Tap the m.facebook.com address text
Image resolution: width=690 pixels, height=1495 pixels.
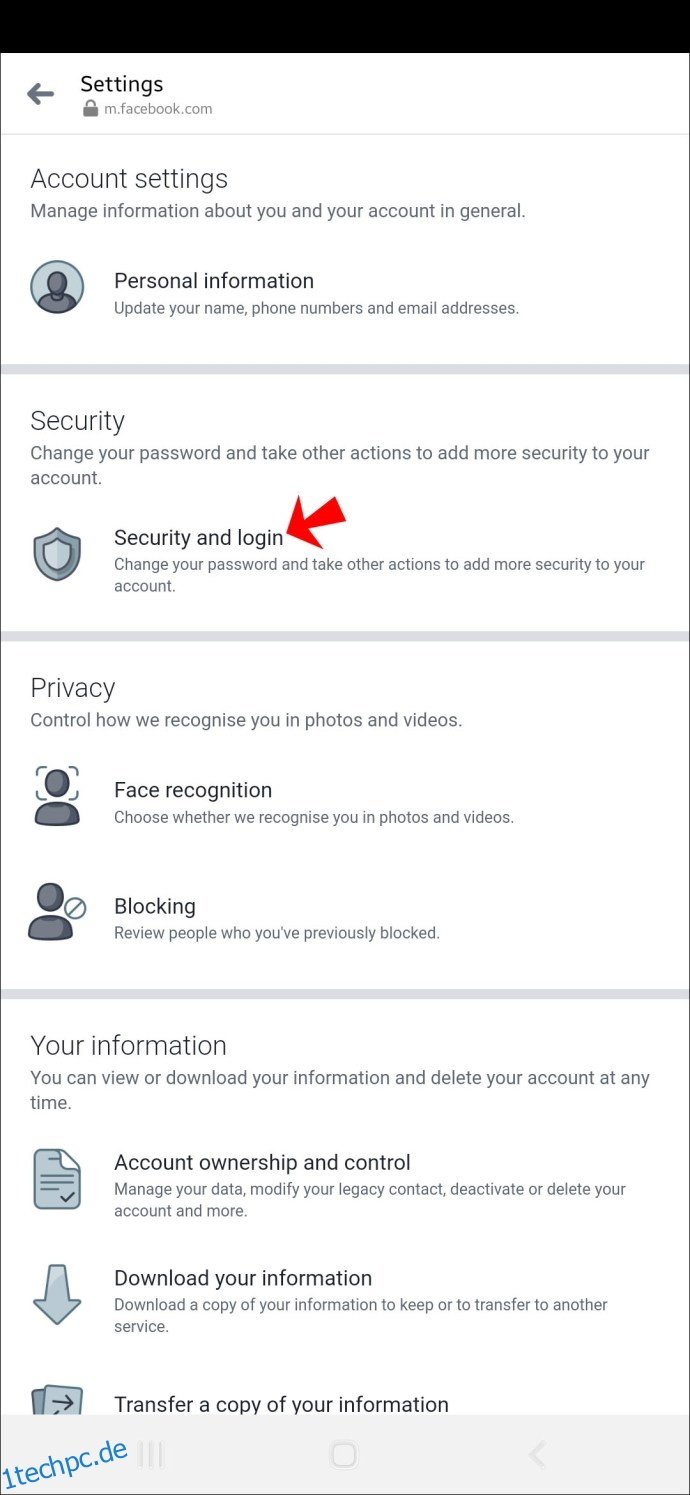(158, 109)
